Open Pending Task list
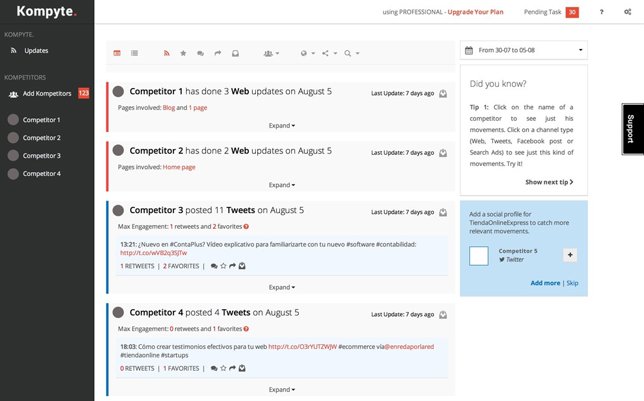This screenshot has height=401, width=644. [542, 12]
